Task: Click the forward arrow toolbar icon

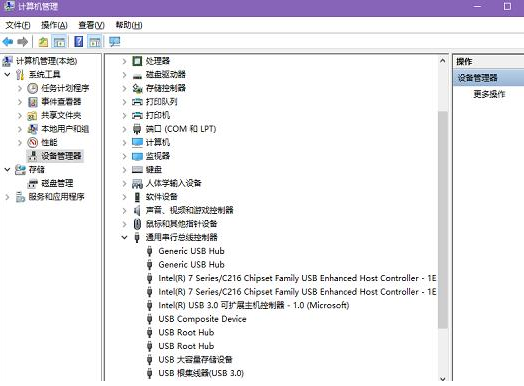Action: pyautogui.click(x=23, y=42)
